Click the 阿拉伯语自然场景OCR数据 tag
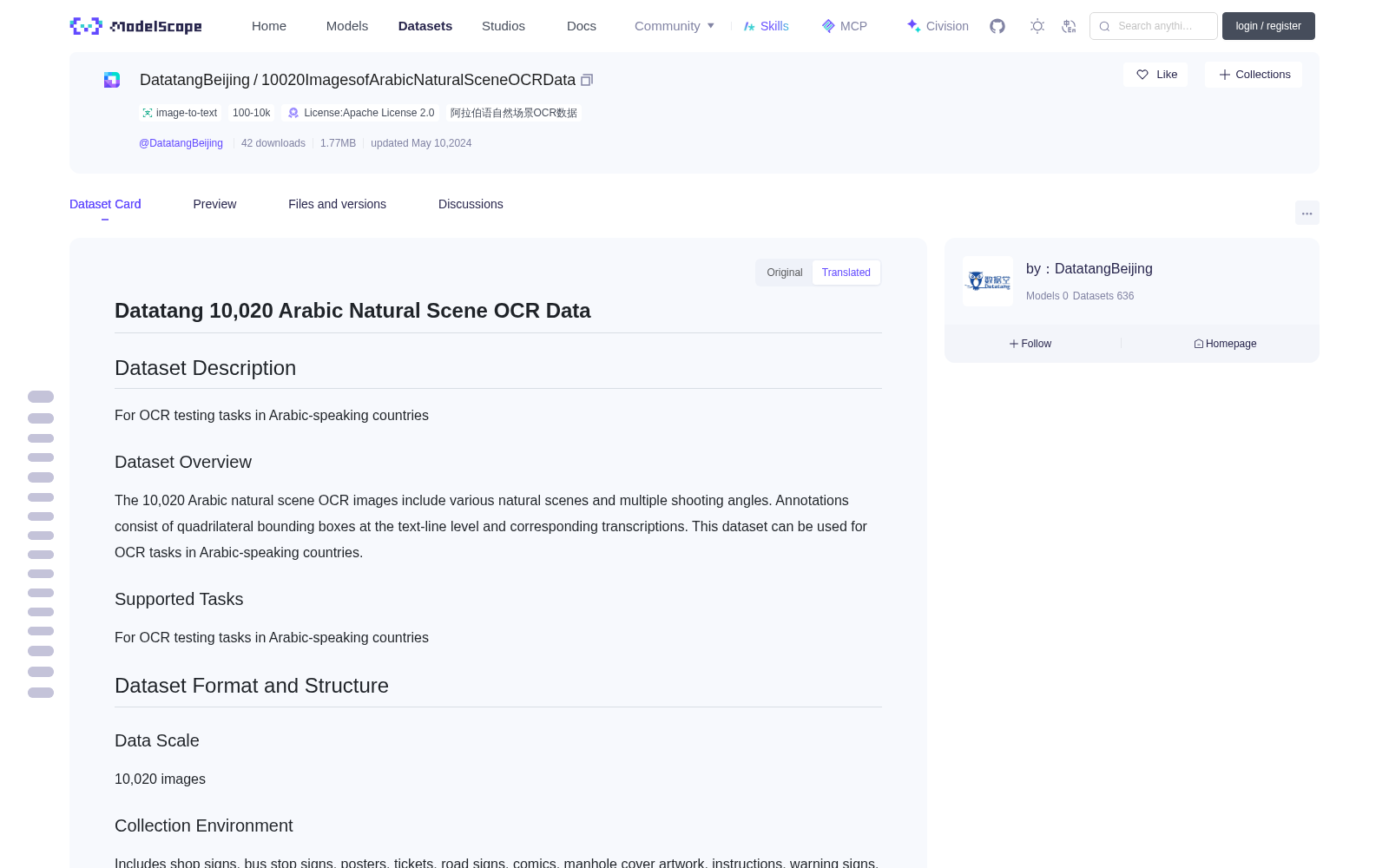This screenshot has height=868, width=1389. [514, 113]
